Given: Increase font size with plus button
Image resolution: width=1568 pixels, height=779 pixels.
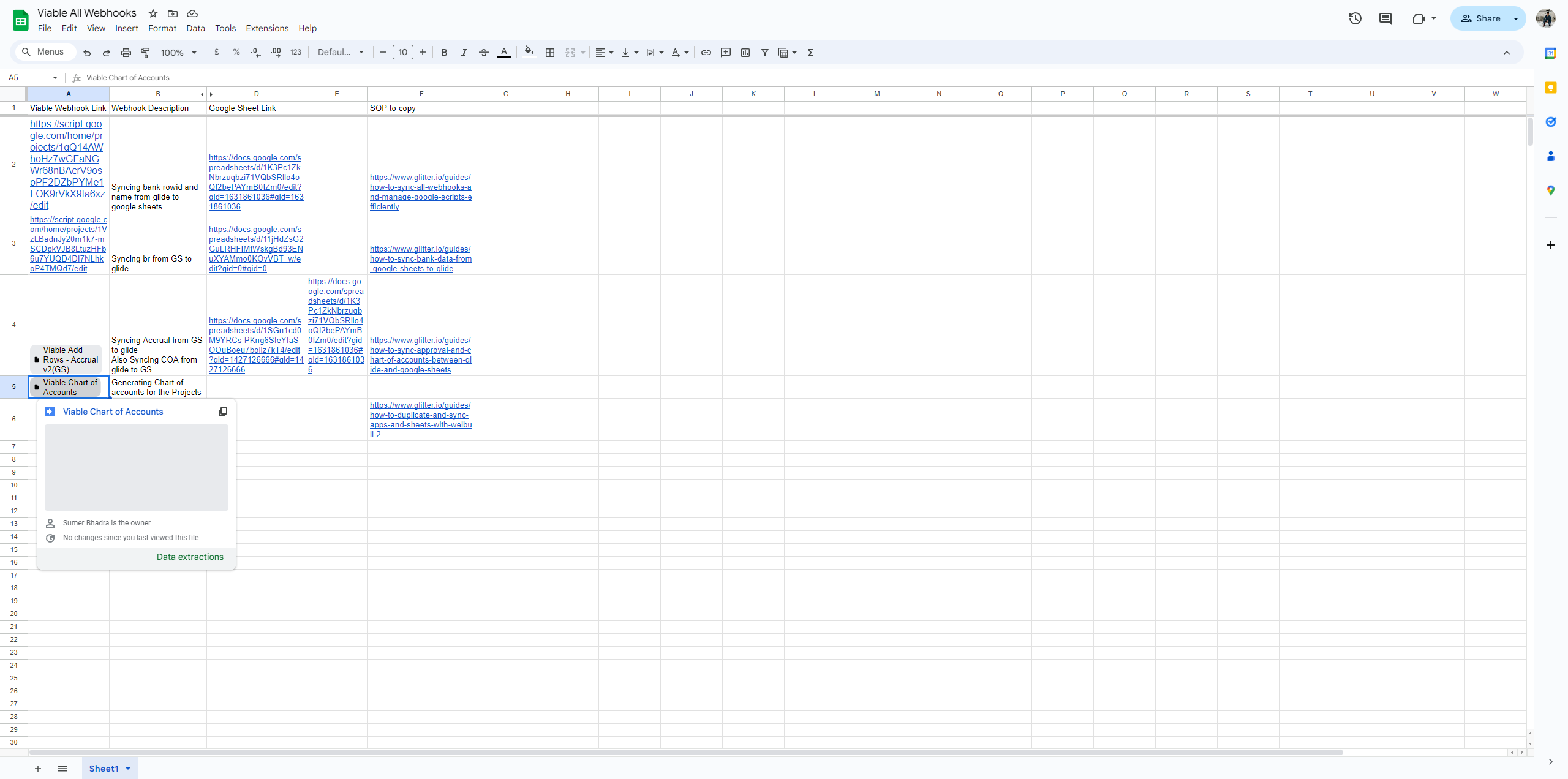Looking at the screenshot, I should tap(423, 53).
